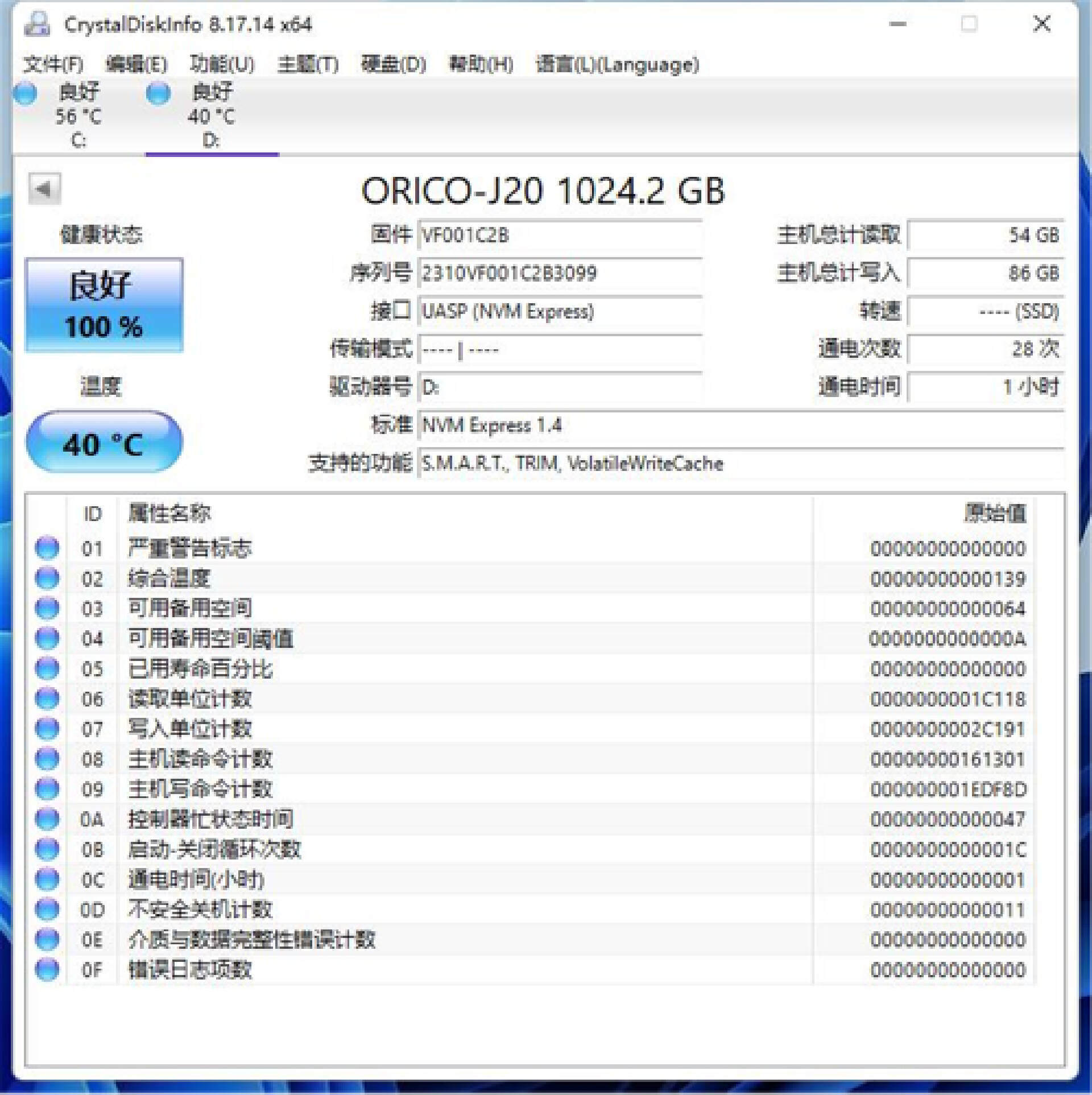Click the status icon of row 0E 介质与数据完整性错误计数

tap(47, 940)
